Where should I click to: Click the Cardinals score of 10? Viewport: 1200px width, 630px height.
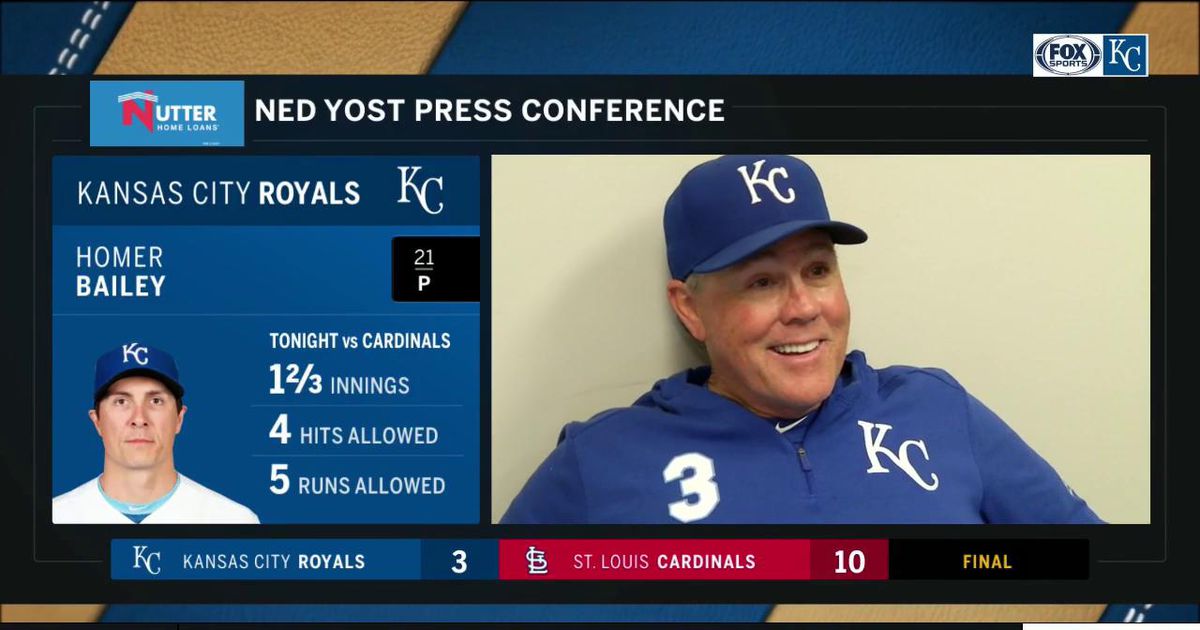pyautogui.click(x=849, y=561)
